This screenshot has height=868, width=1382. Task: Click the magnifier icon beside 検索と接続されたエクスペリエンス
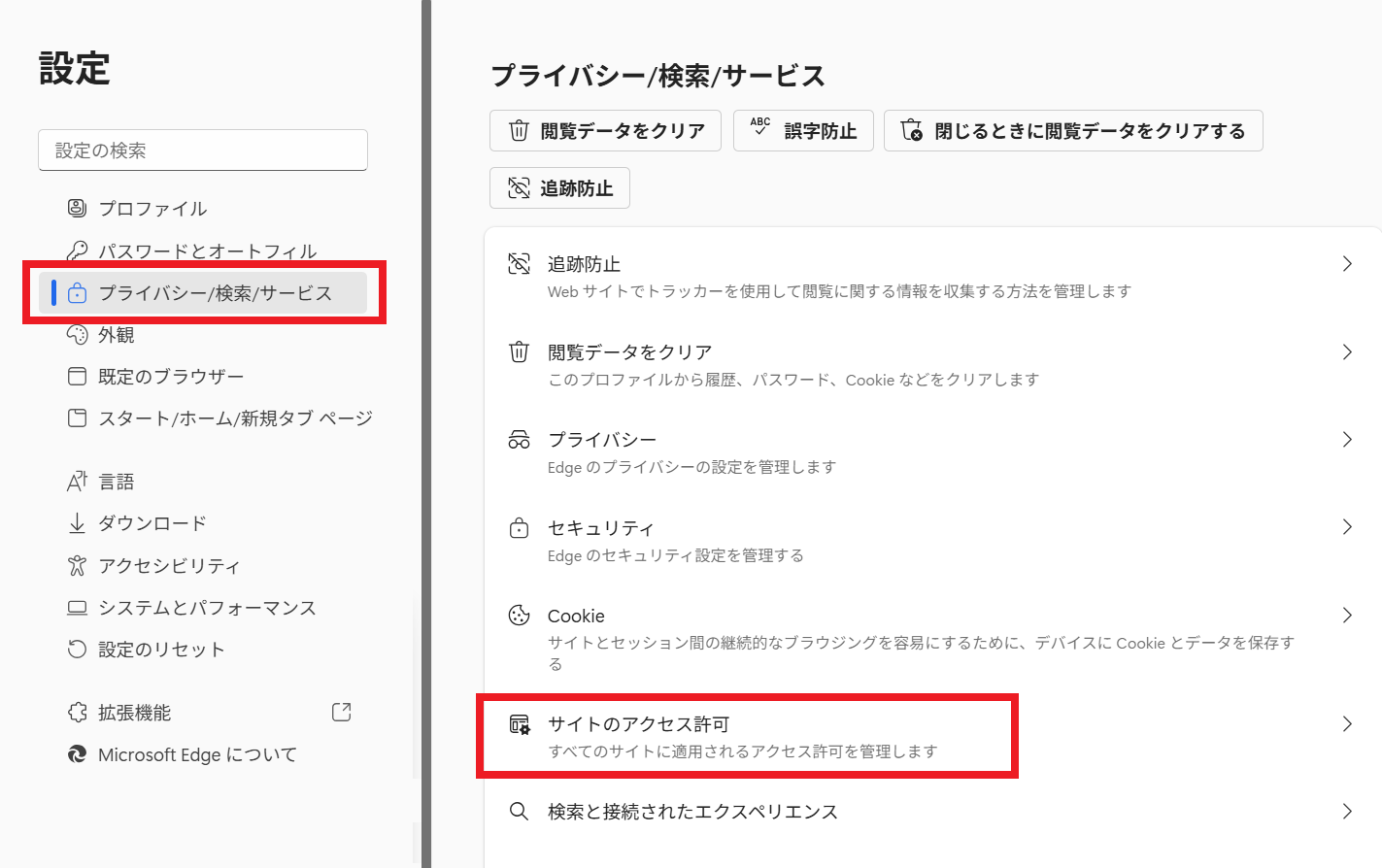[520, 812]
